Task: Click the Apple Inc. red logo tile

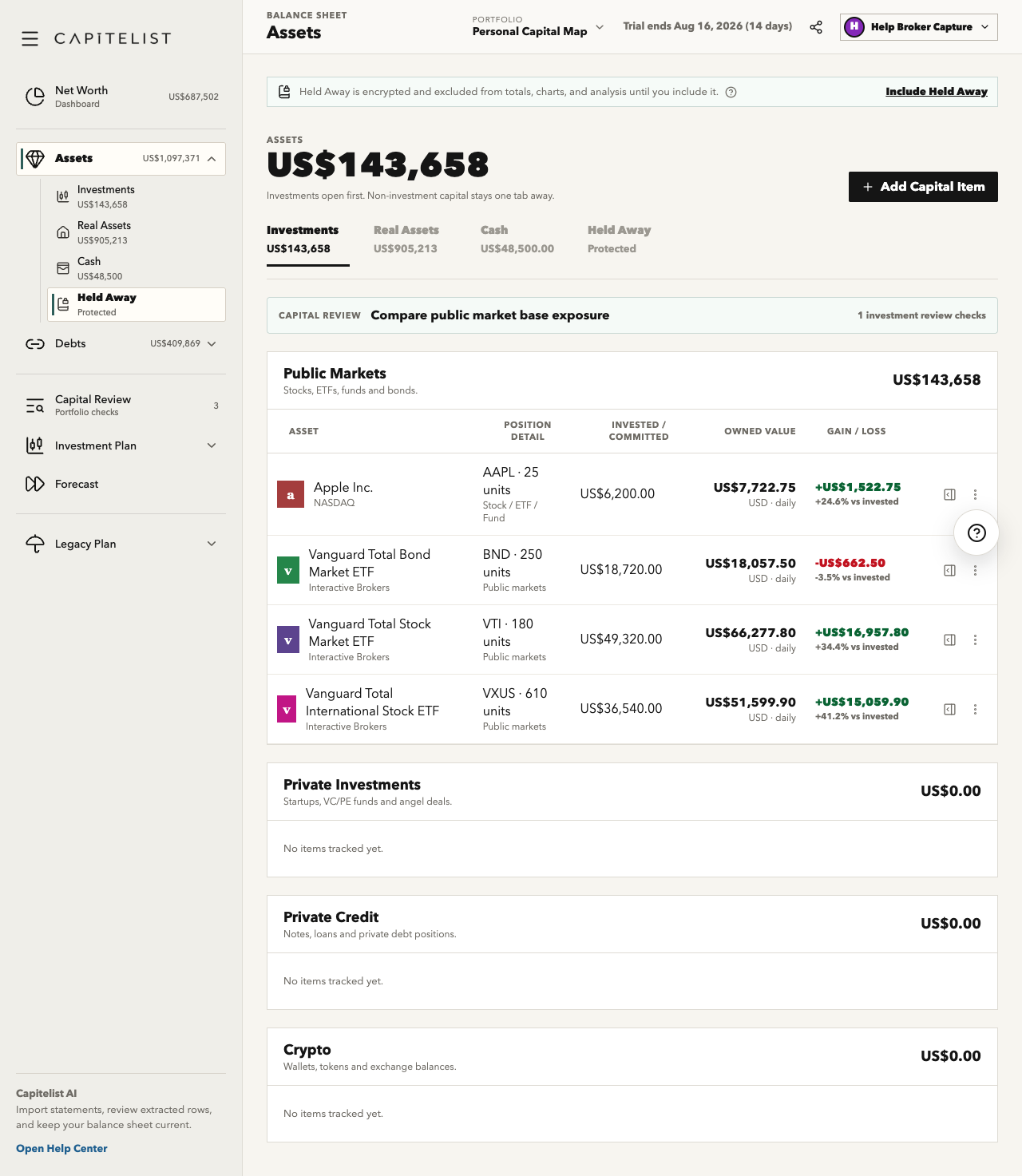Action: [x=291, y=494]
